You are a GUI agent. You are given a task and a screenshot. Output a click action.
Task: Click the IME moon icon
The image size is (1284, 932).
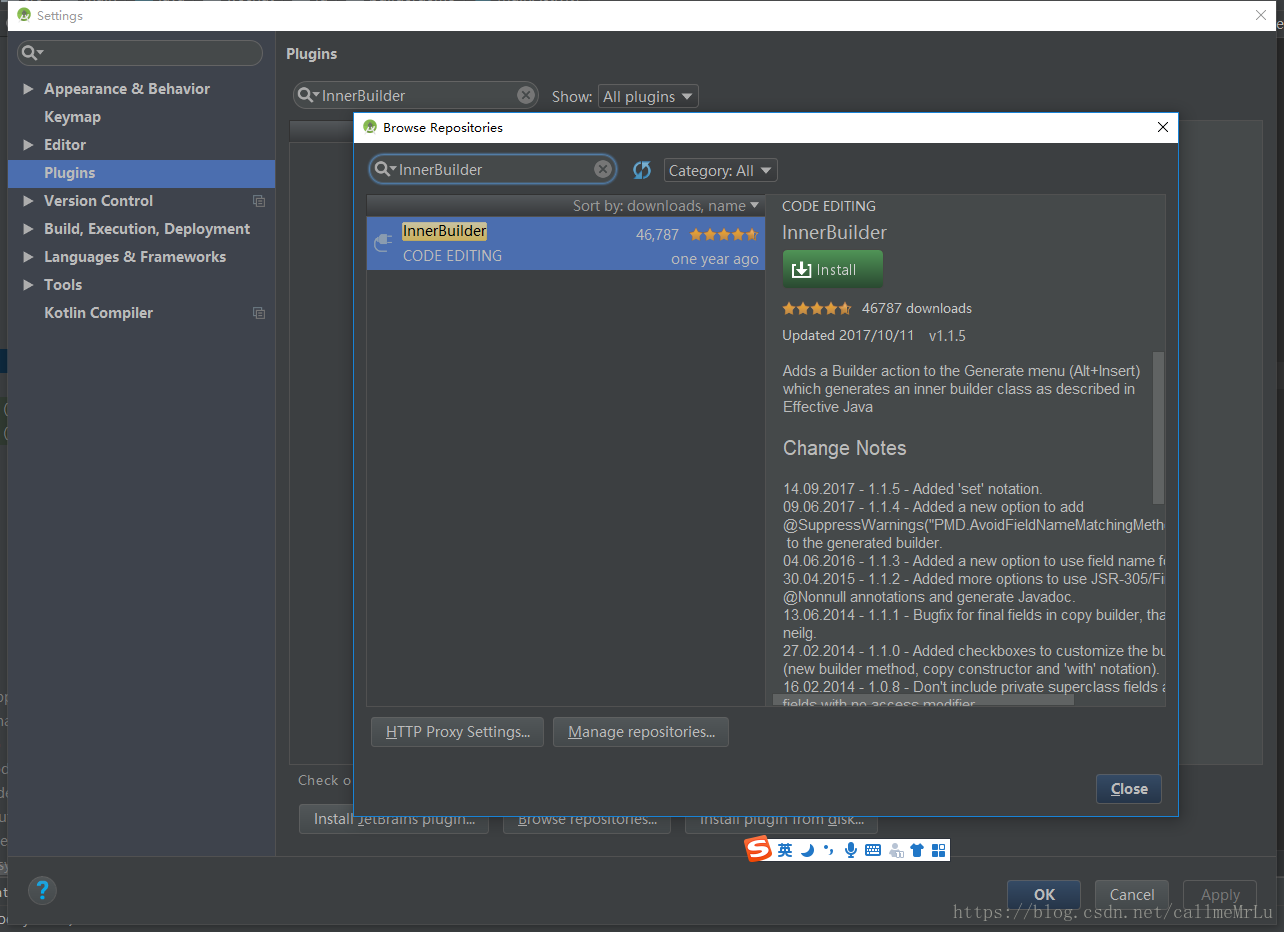(807, 850)
